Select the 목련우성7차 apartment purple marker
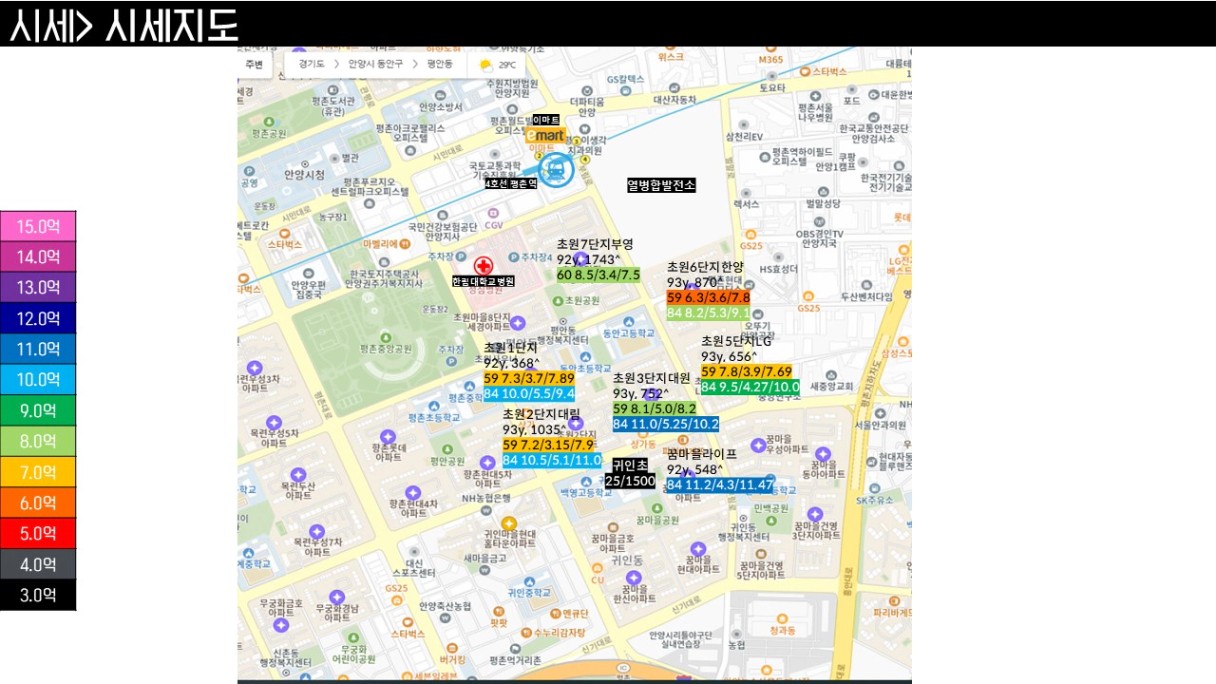The width and height of the screenshot is (1216, 684). 316,531
